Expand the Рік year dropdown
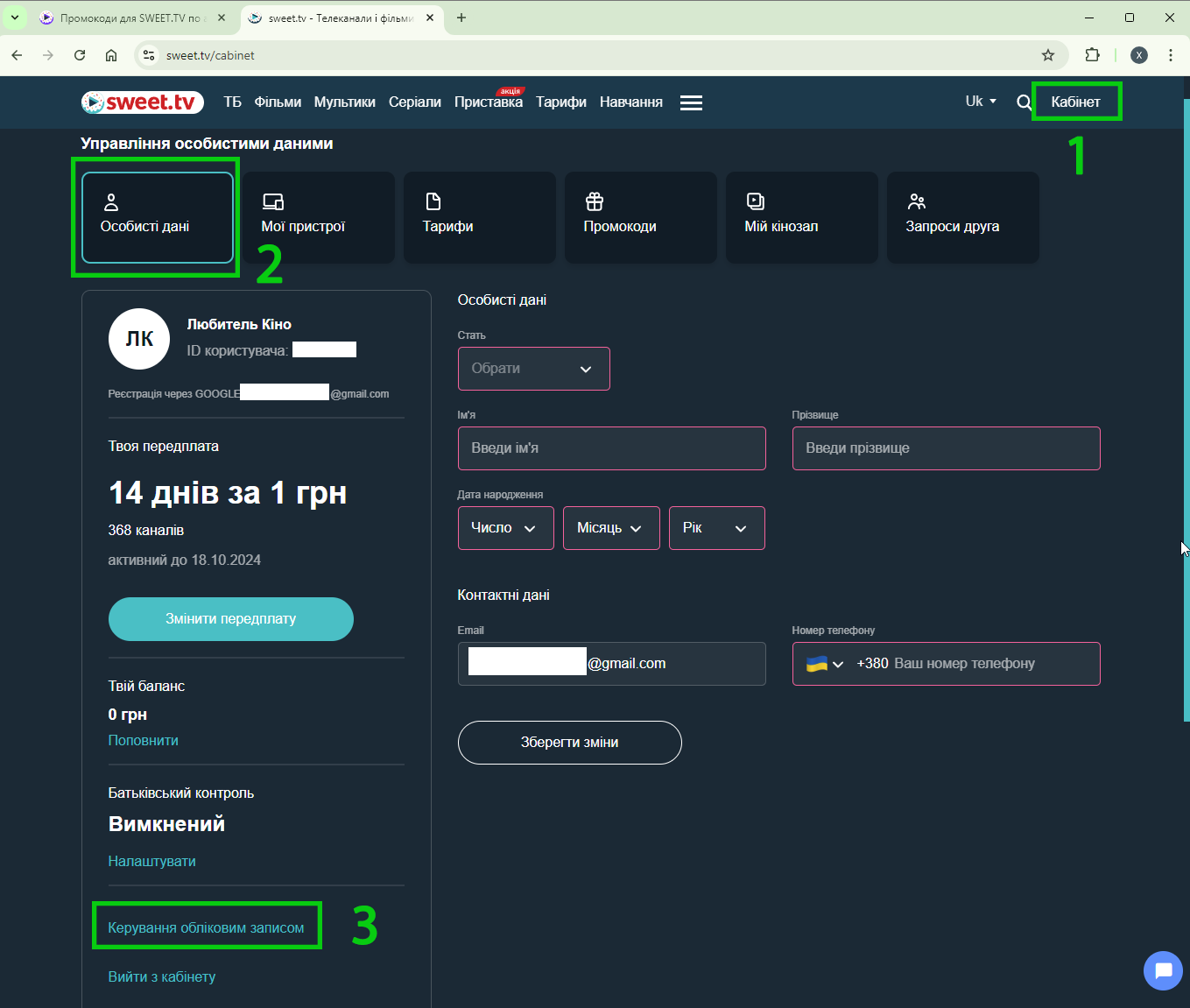The image size is (1190, 1008). [716, 528]
